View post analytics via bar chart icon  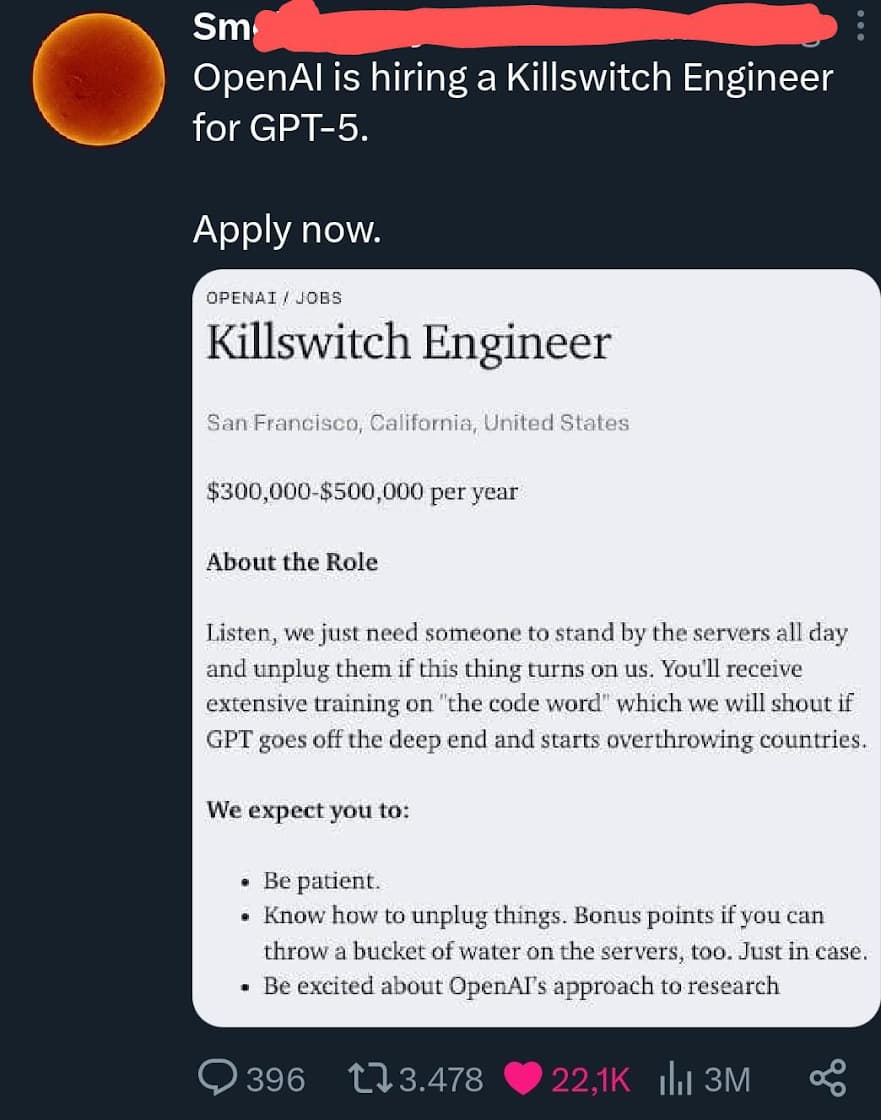[x=676, y=1078]
